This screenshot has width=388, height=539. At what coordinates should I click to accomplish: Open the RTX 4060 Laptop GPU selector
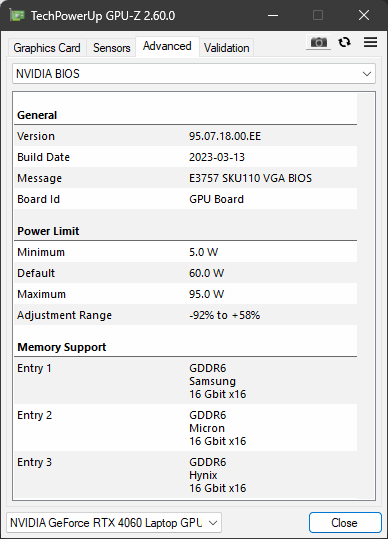[x=114, y=523]
